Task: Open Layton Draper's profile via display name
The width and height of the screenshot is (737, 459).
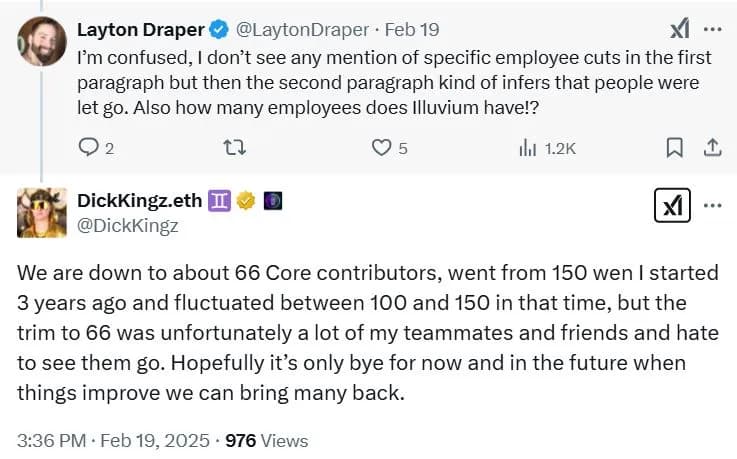Action: [x=137, y=30]
